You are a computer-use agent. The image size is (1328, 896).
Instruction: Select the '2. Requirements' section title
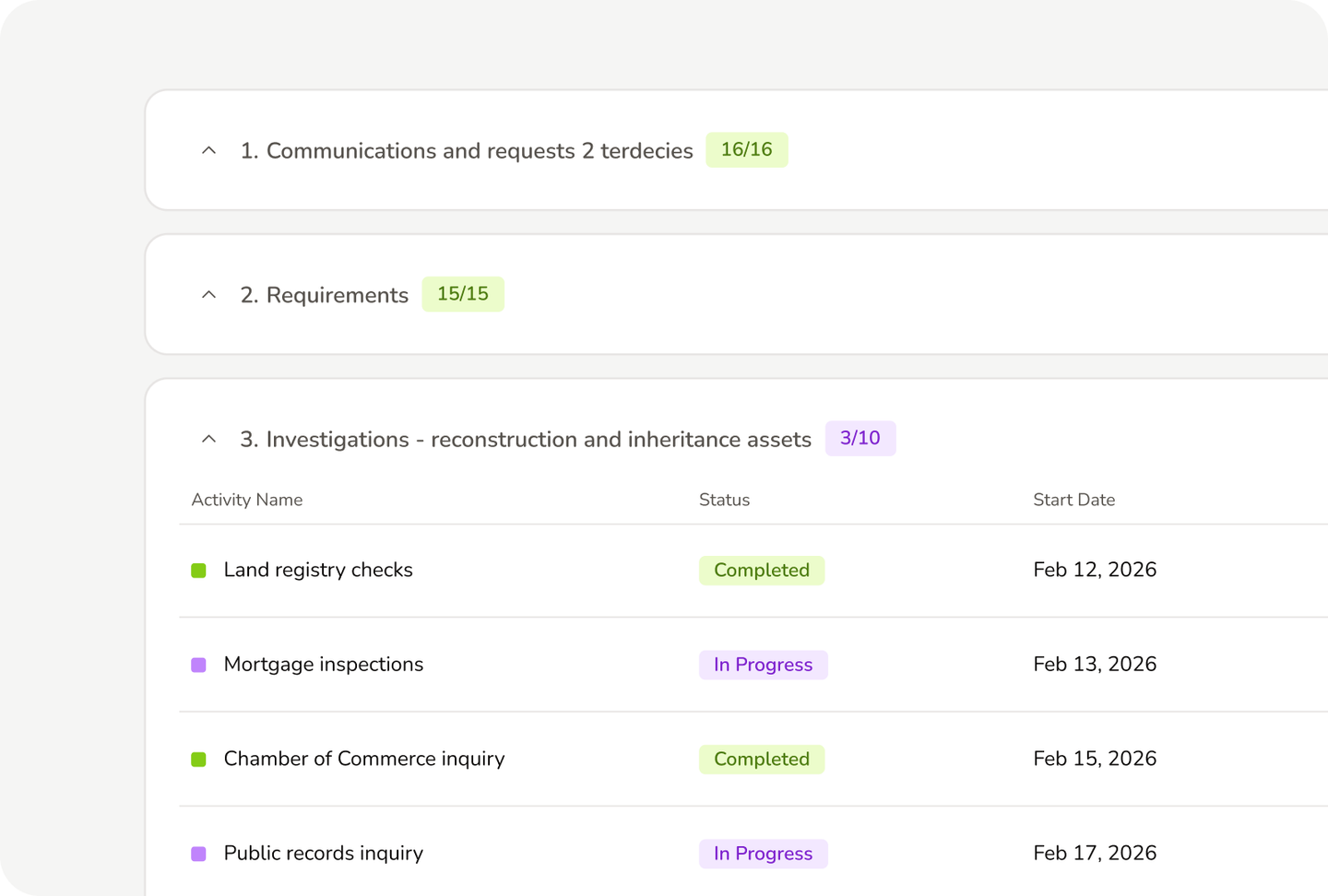click(325, 295)
